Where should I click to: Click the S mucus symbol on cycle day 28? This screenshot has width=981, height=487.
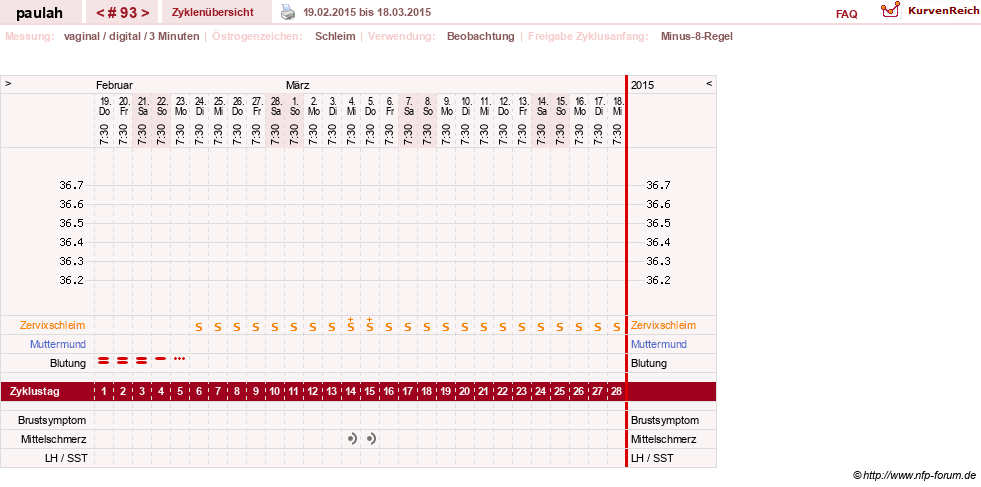(x=616, y=327)
